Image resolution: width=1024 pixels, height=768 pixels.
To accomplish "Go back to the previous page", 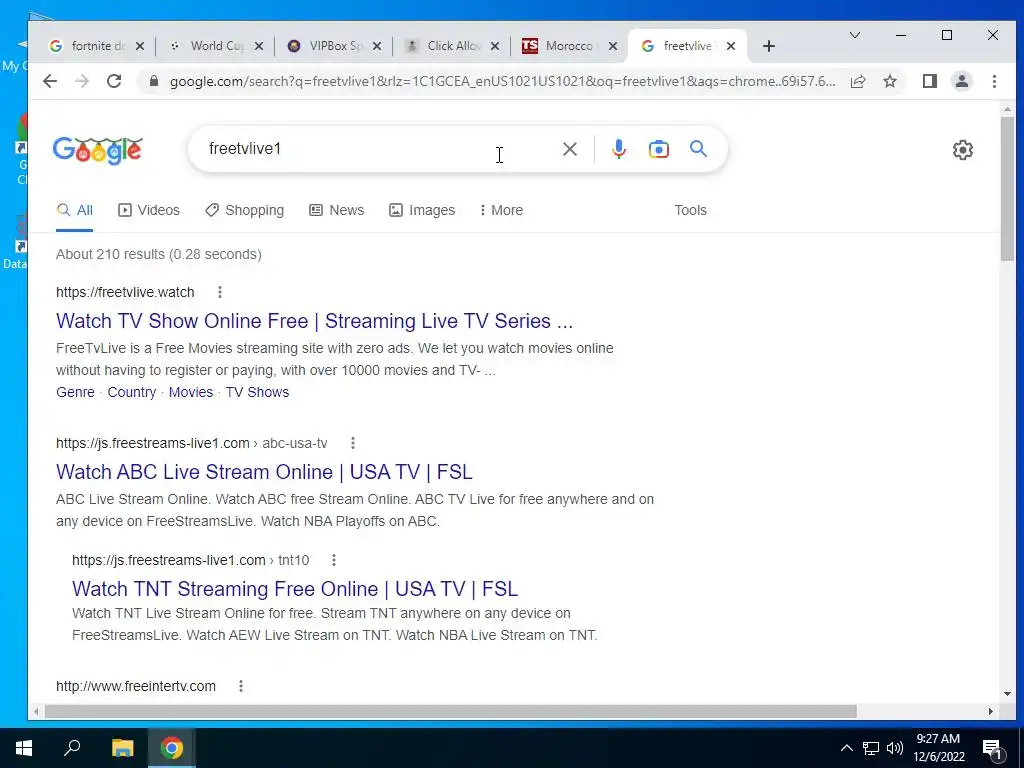I will pos(50,81).
